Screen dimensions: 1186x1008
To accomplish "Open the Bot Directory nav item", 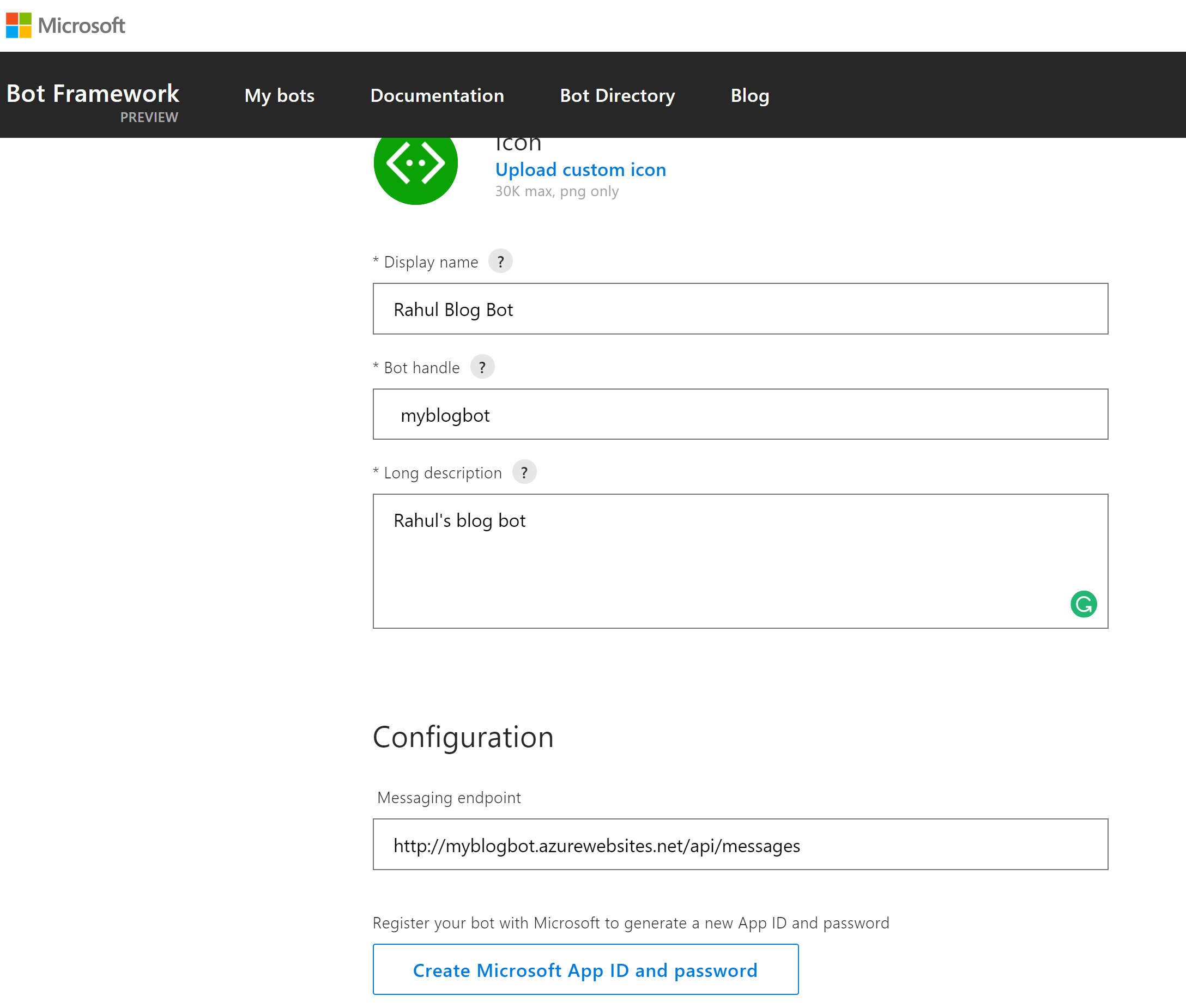I will tap(618, 95).
